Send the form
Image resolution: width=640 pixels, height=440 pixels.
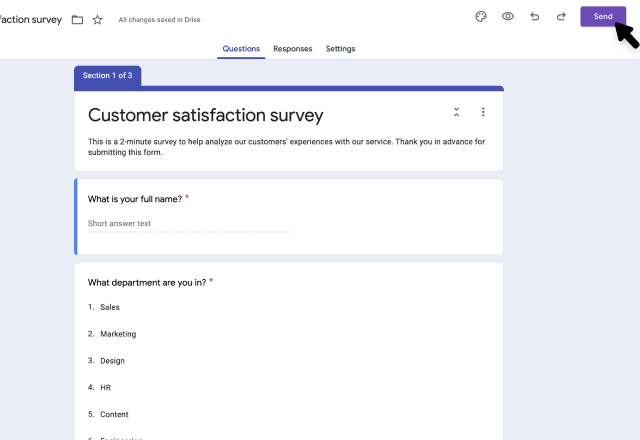[x=603, y=16]
